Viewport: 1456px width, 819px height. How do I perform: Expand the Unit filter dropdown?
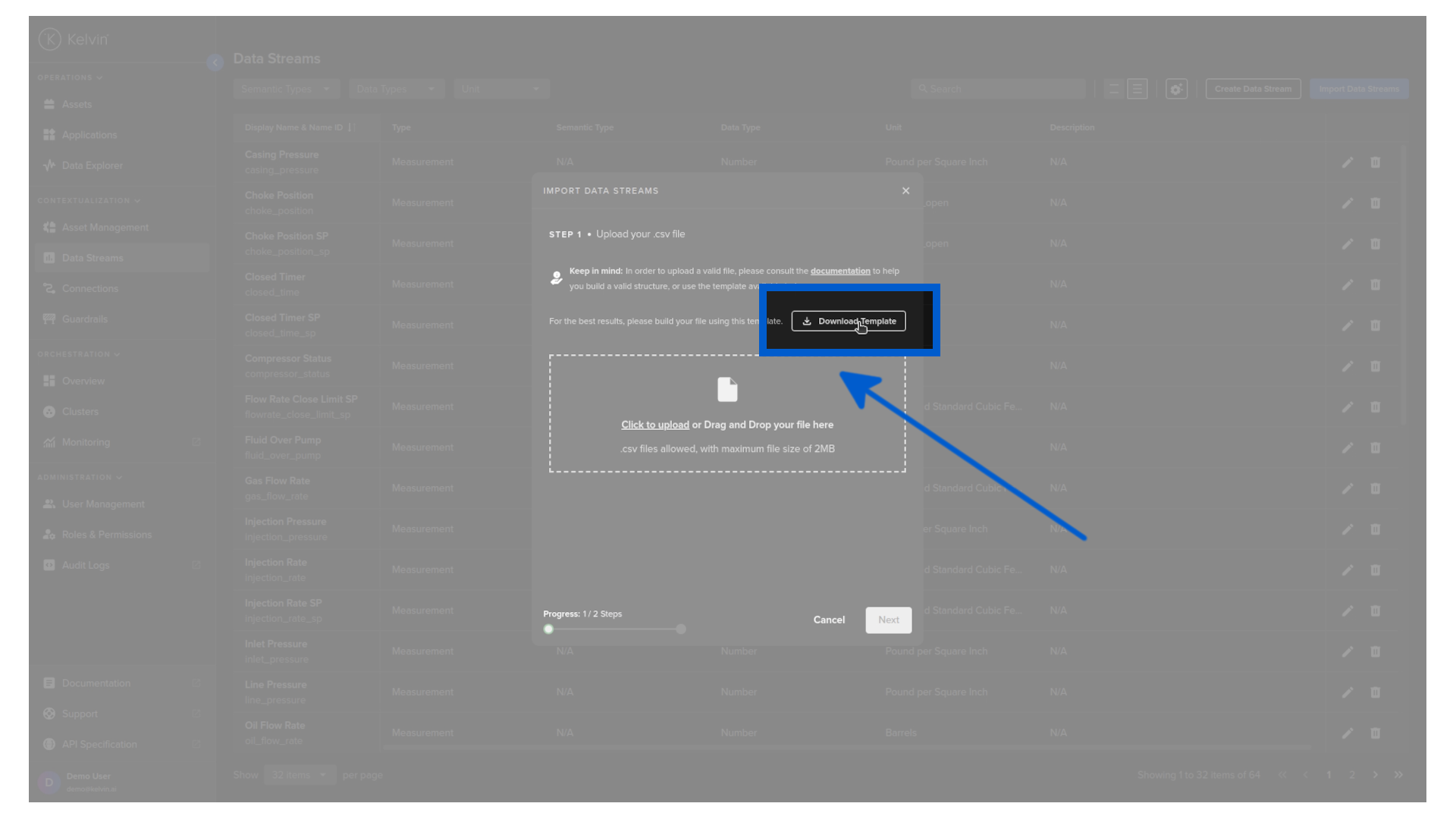click(x=501, y=89)
